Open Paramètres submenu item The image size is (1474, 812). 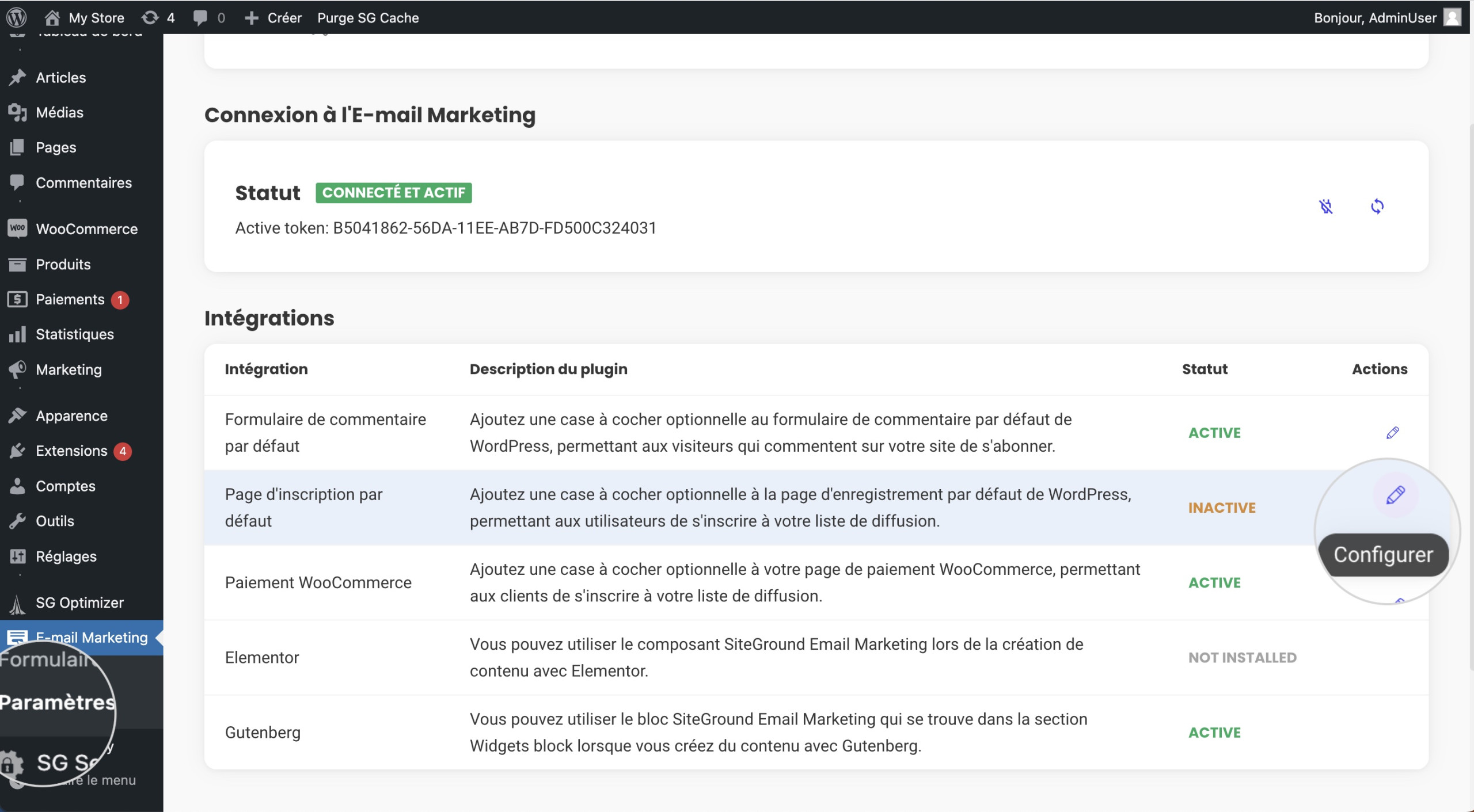coord(58,702)
